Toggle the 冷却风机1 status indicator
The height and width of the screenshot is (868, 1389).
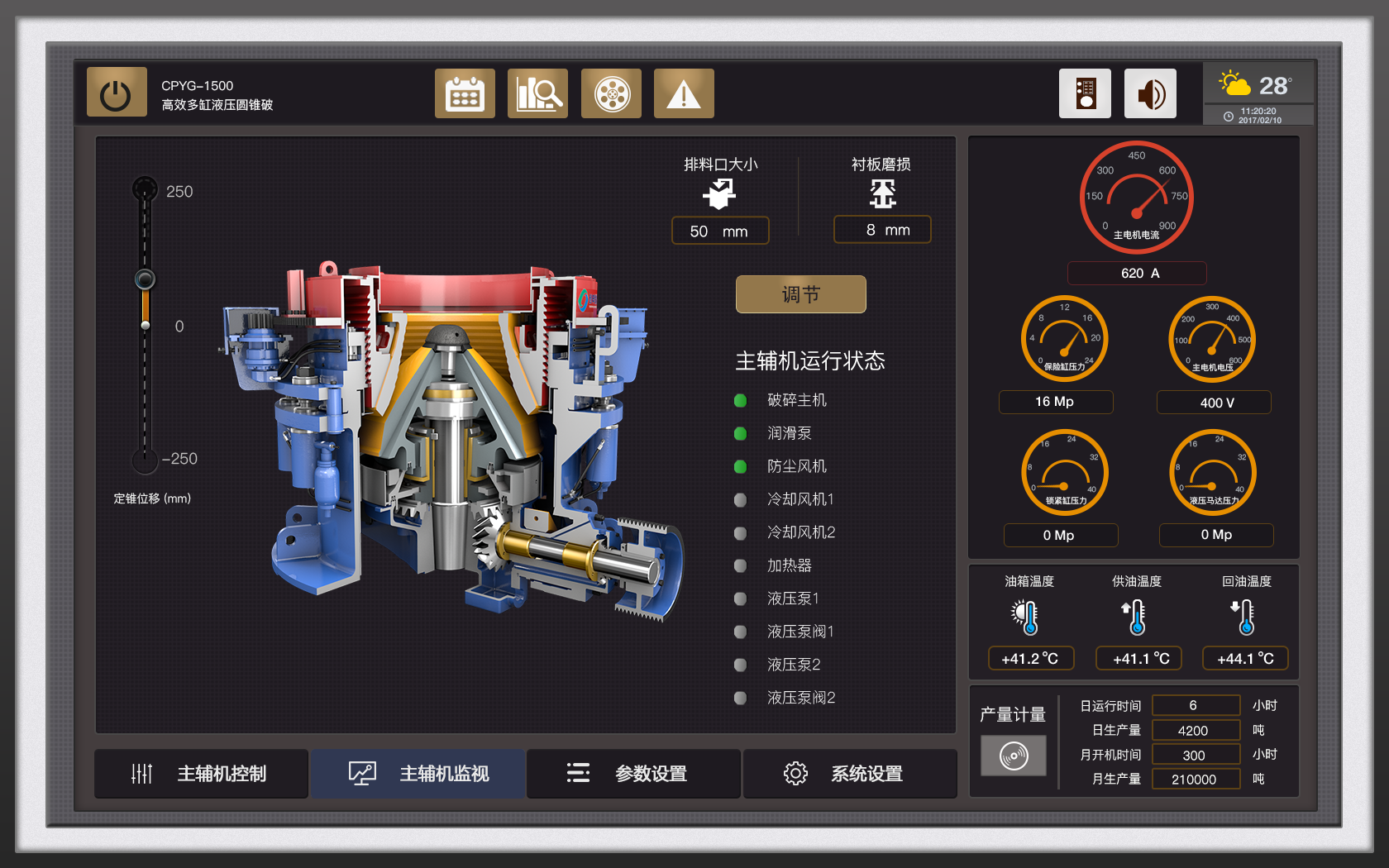click(x=741, y=500)
